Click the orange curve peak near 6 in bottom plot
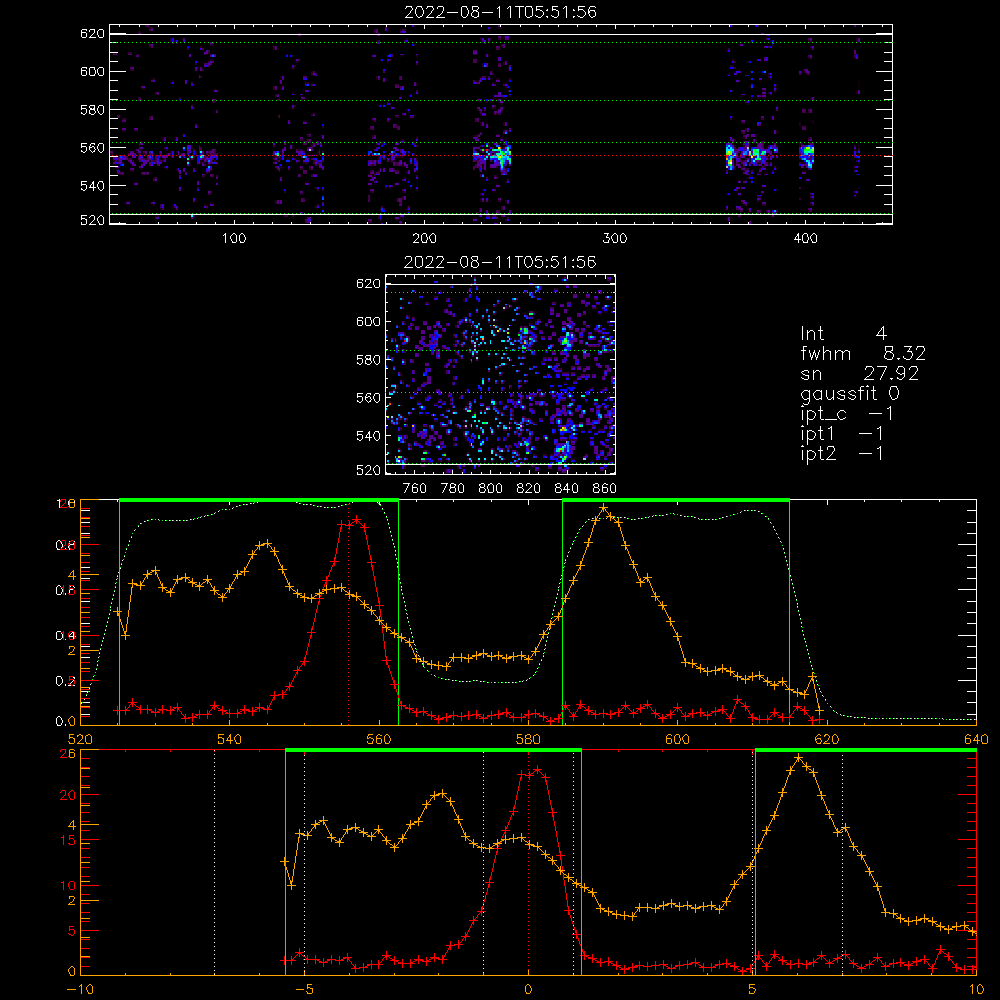 pos(798,758)
